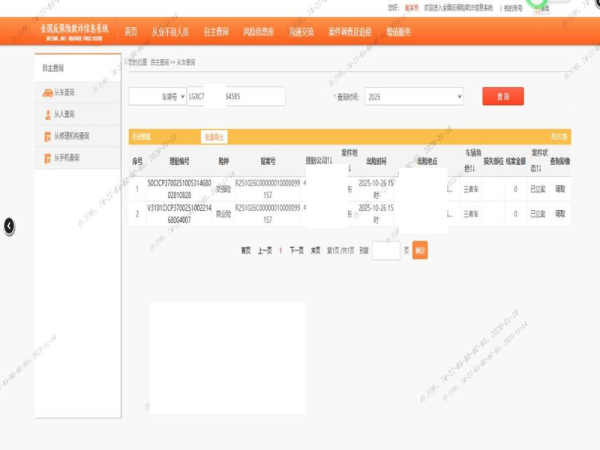Click the car icon beside 从车查询

[47, 93]
